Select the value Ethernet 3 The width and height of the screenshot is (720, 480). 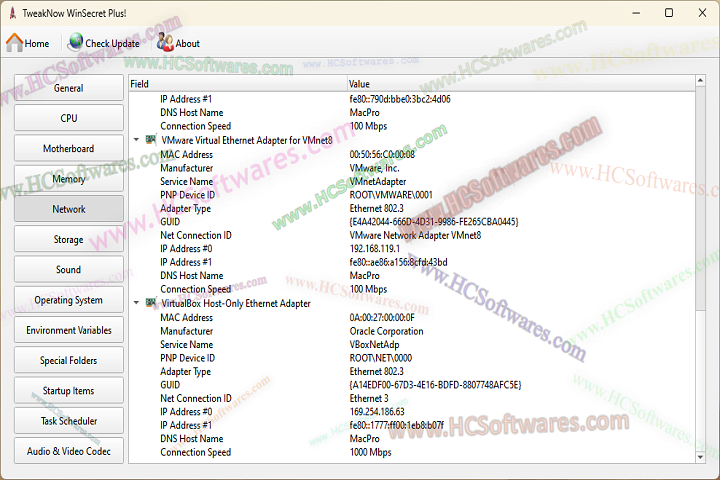[369, 398]
